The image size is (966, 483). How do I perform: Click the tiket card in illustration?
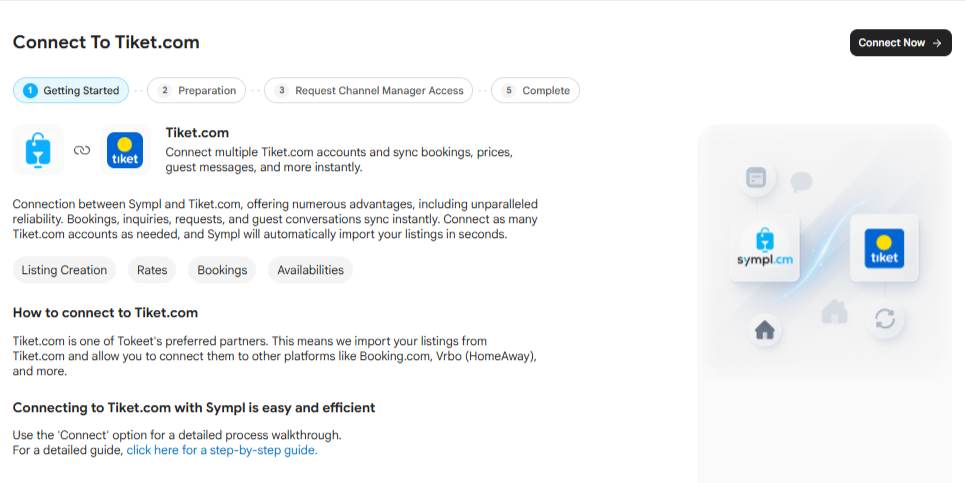pos(884,248)
